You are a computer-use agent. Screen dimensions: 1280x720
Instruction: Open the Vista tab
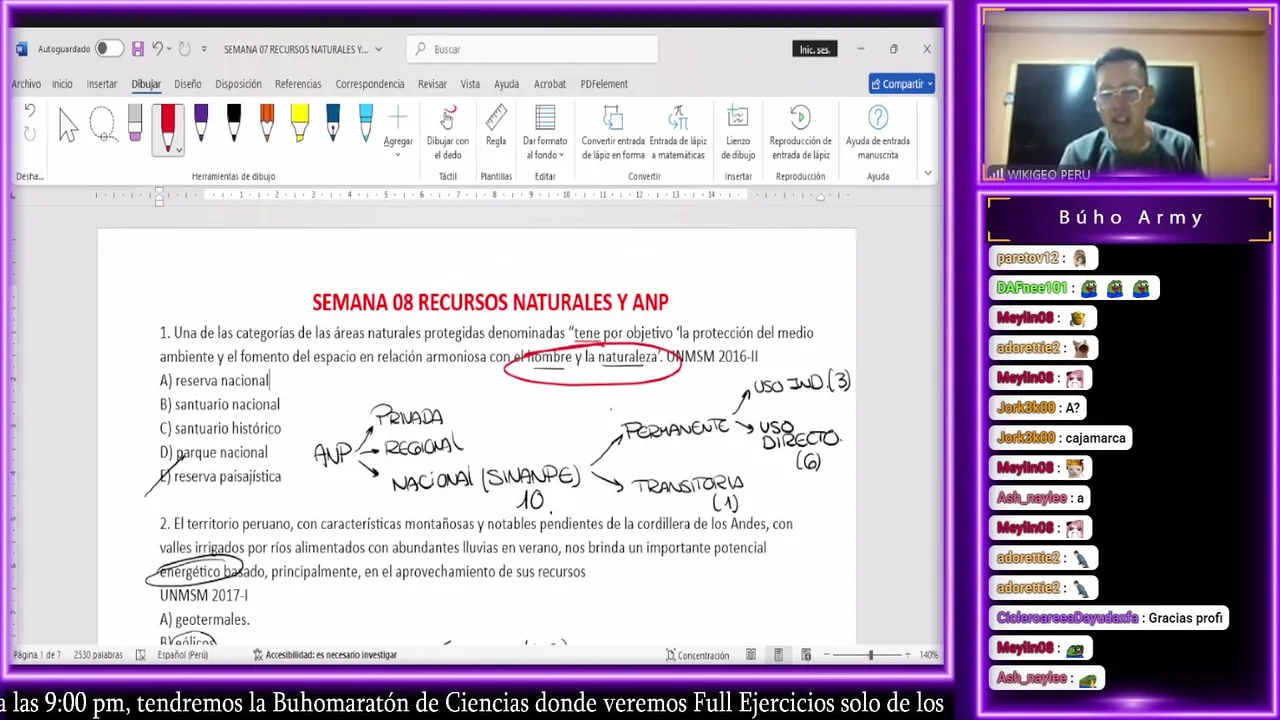(470, 84)
